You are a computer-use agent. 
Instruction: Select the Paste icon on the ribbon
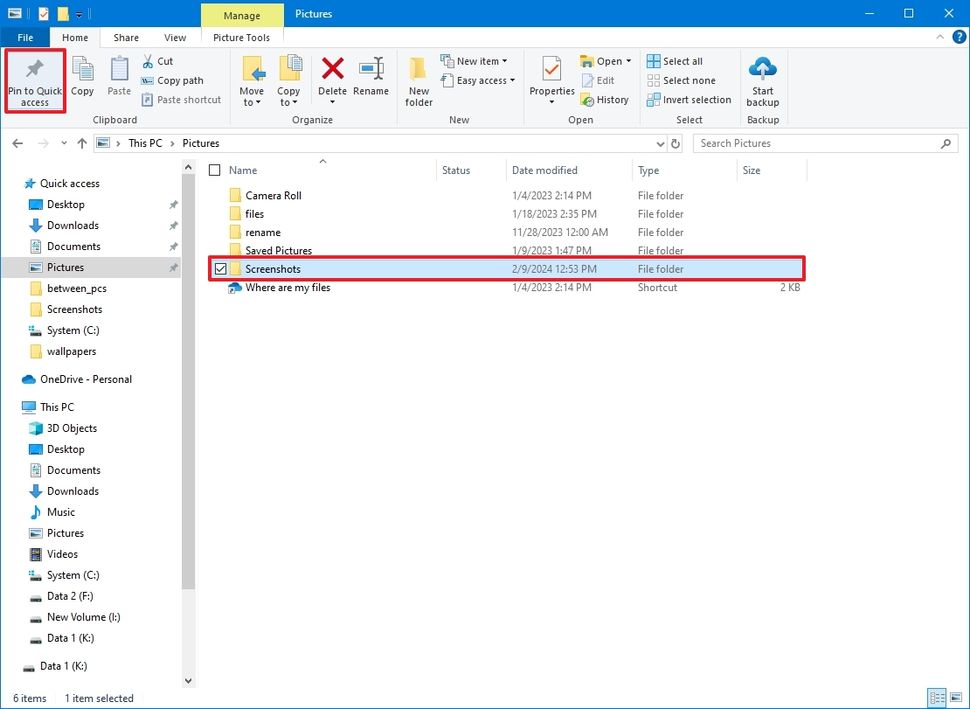point(118,80)
